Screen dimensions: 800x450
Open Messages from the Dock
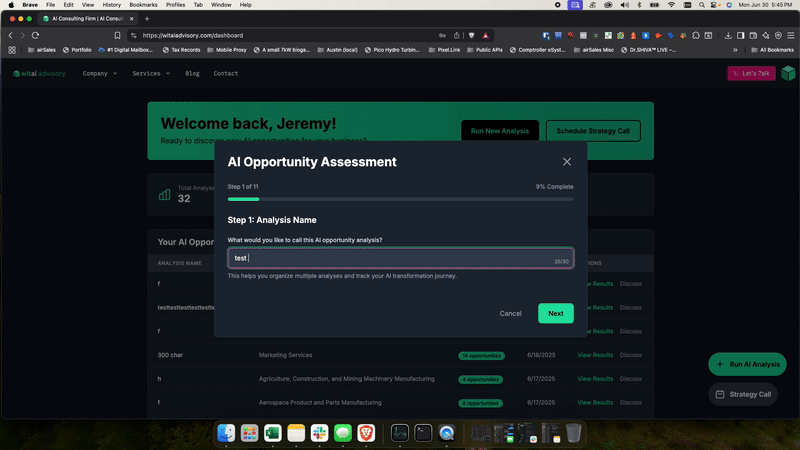coord(343,433)
